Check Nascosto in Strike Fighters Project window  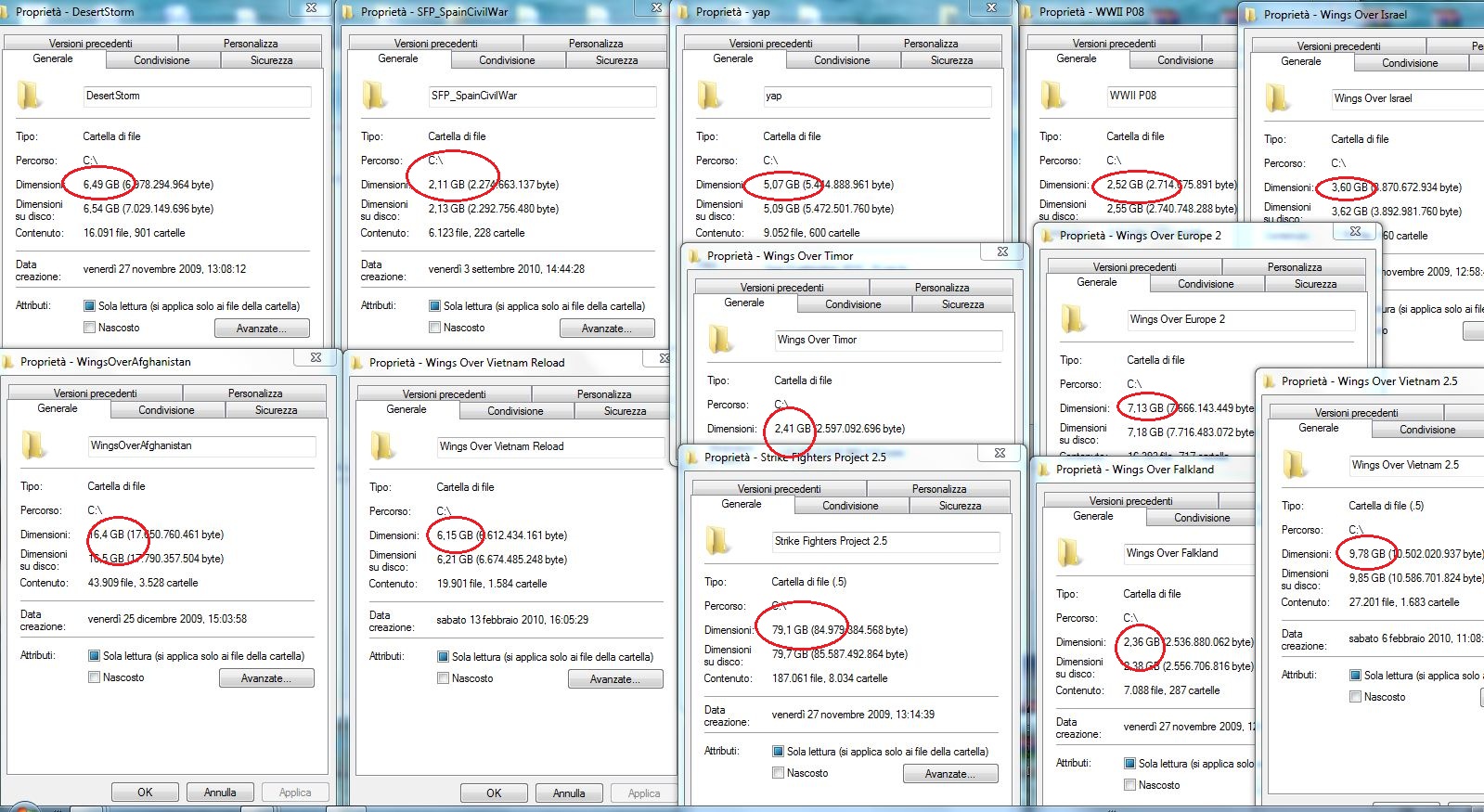coord(778,773)
